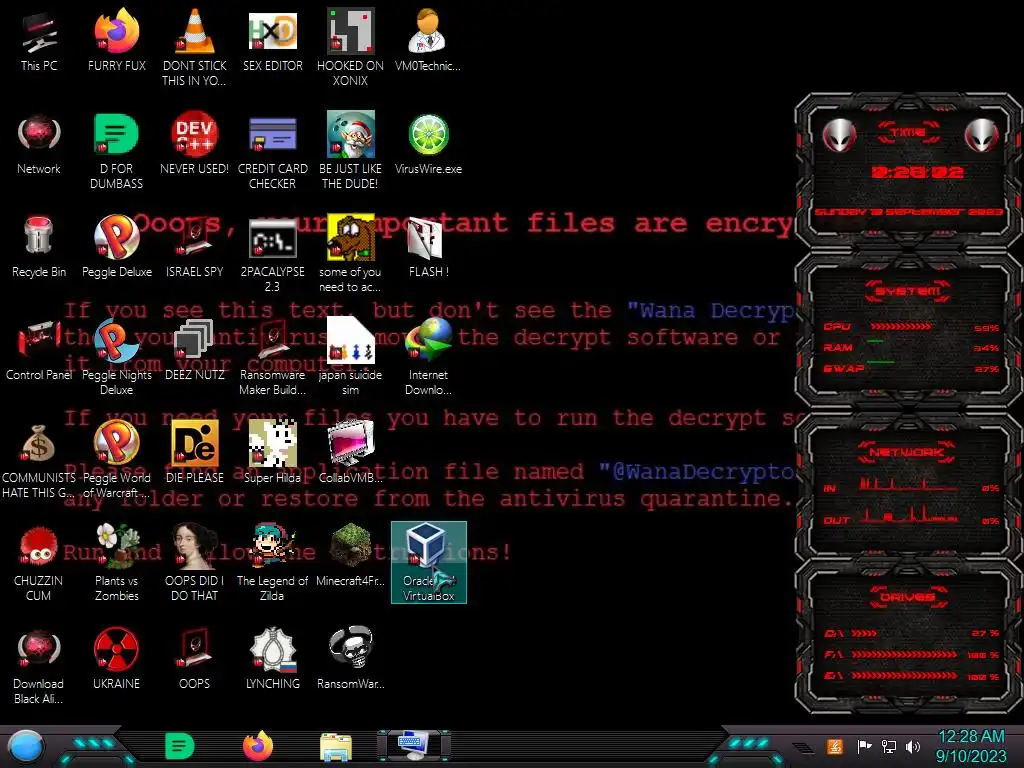Image resolution: width=1024 pixels, height=768 pixels.
Task: Launch the FURRY FUX Firefox shortcut
Action: (116, 40)
